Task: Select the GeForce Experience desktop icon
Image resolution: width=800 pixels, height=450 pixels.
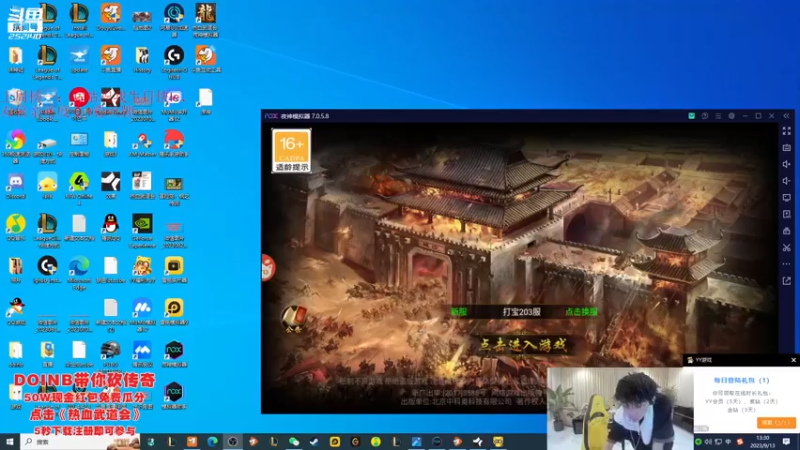Action: point(142,231)
